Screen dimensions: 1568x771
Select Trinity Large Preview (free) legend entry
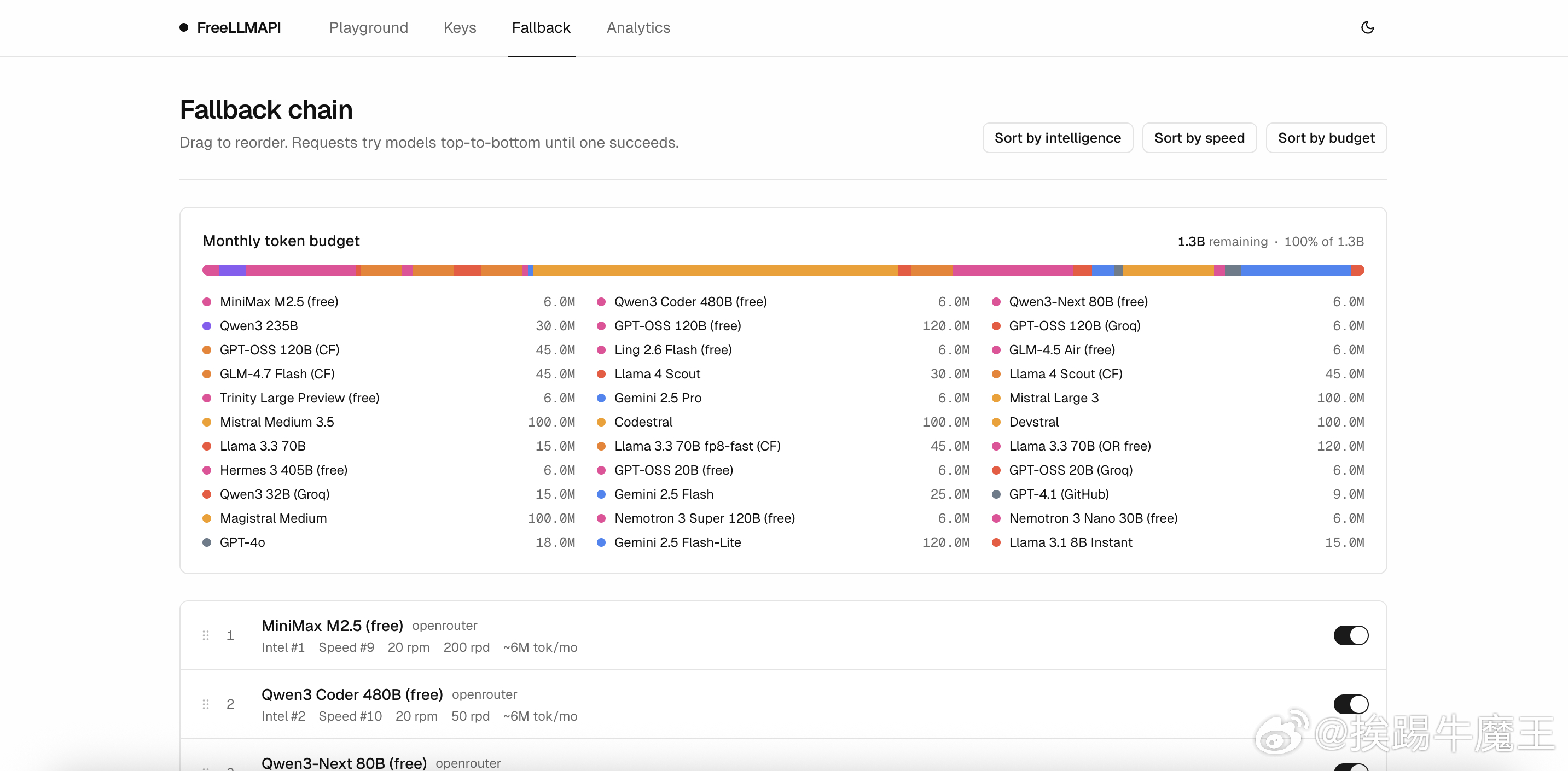pos(389,398)
